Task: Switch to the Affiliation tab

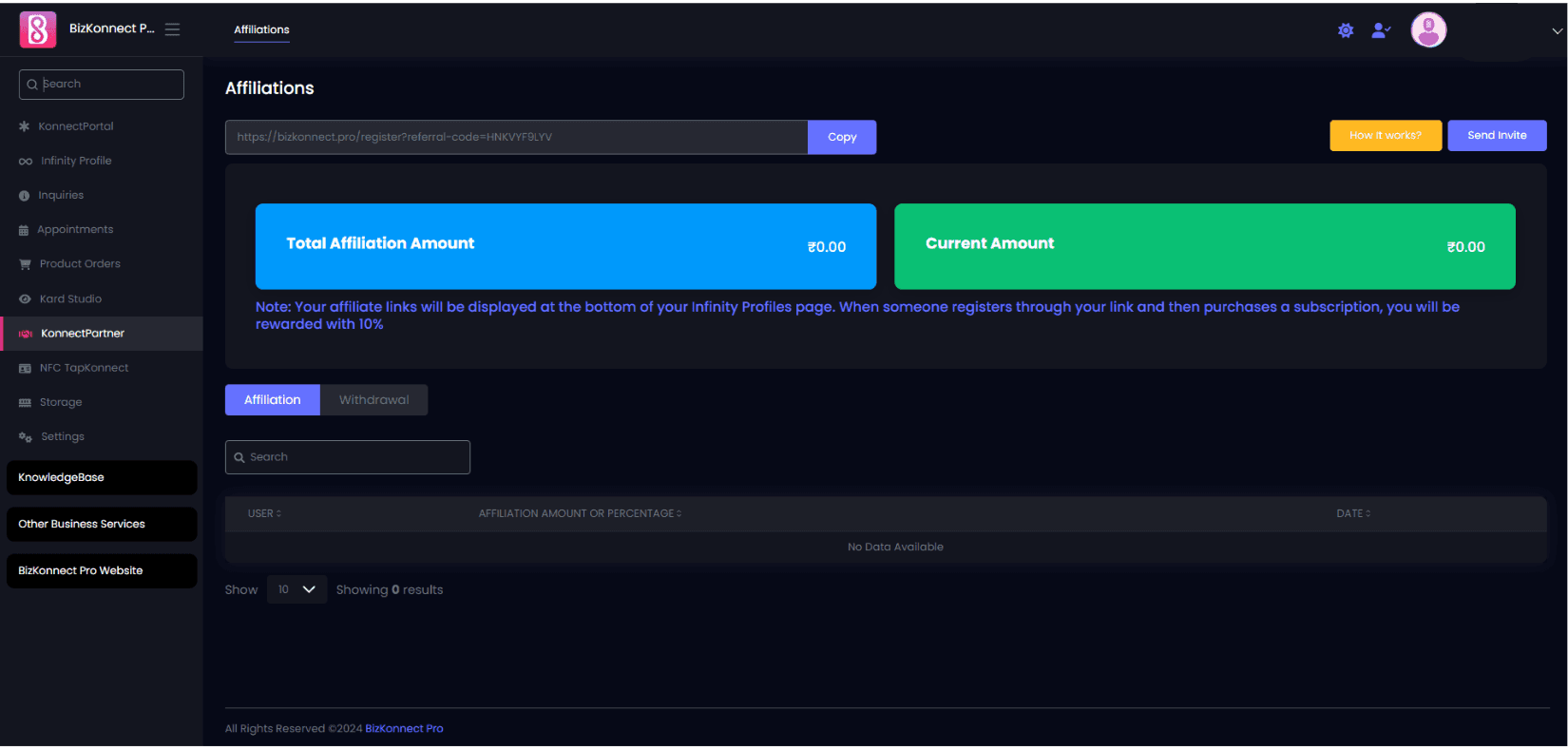Action: (x=273, y=400)
